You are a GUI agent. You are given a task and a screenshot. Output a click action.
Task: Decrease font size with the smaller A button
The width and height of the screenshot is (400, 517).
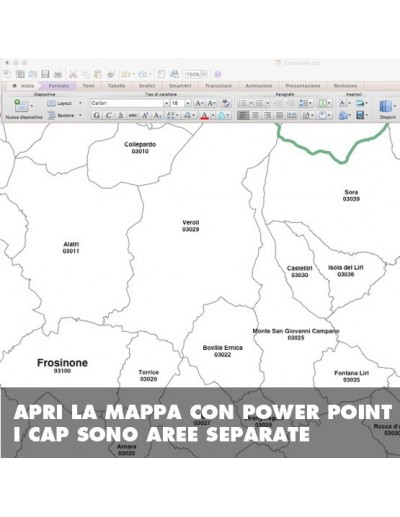[212, 103]
